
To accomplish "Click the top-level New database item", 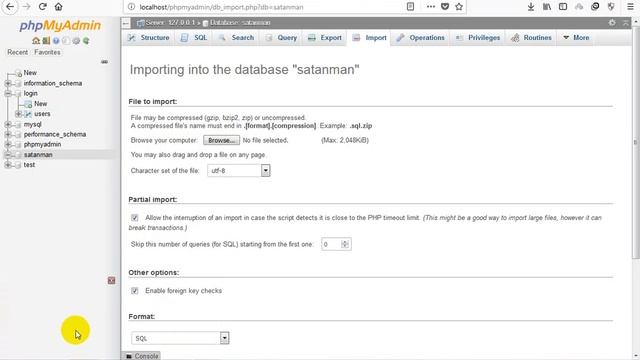I will click(30, 73).
